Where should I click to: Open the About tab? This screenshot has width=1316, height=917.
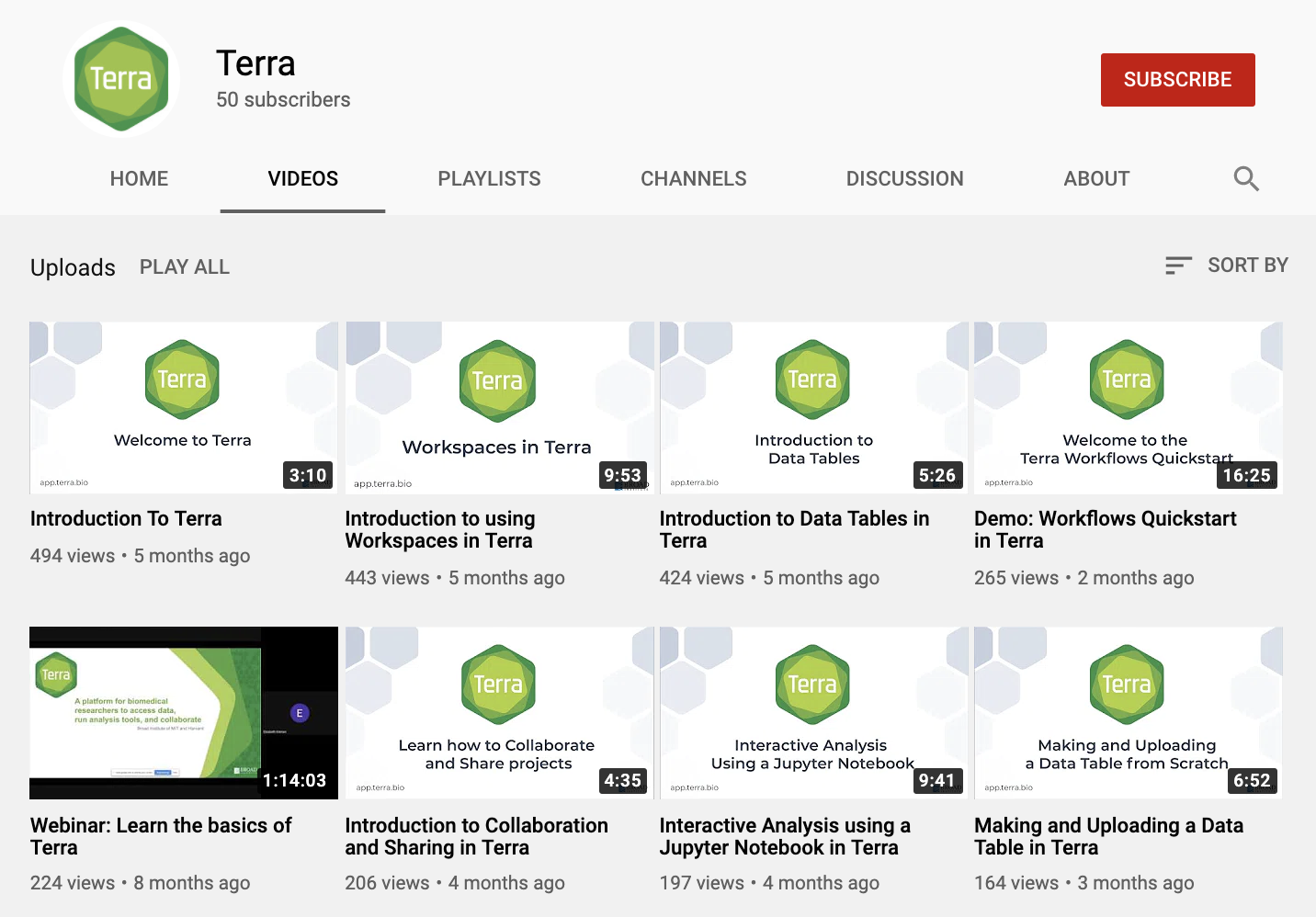[x=1096, y=178]
